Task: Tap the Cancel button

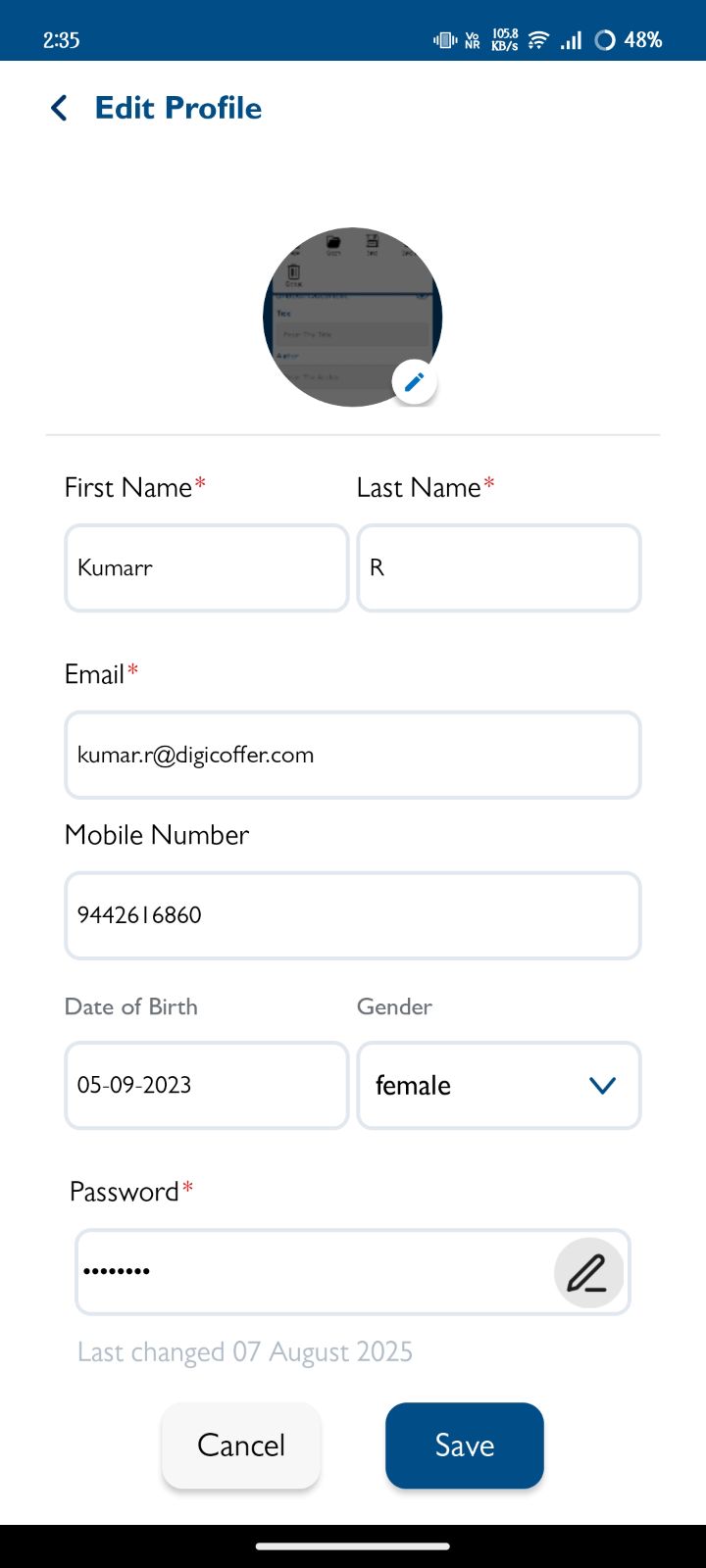Action: coord(241,1445)
